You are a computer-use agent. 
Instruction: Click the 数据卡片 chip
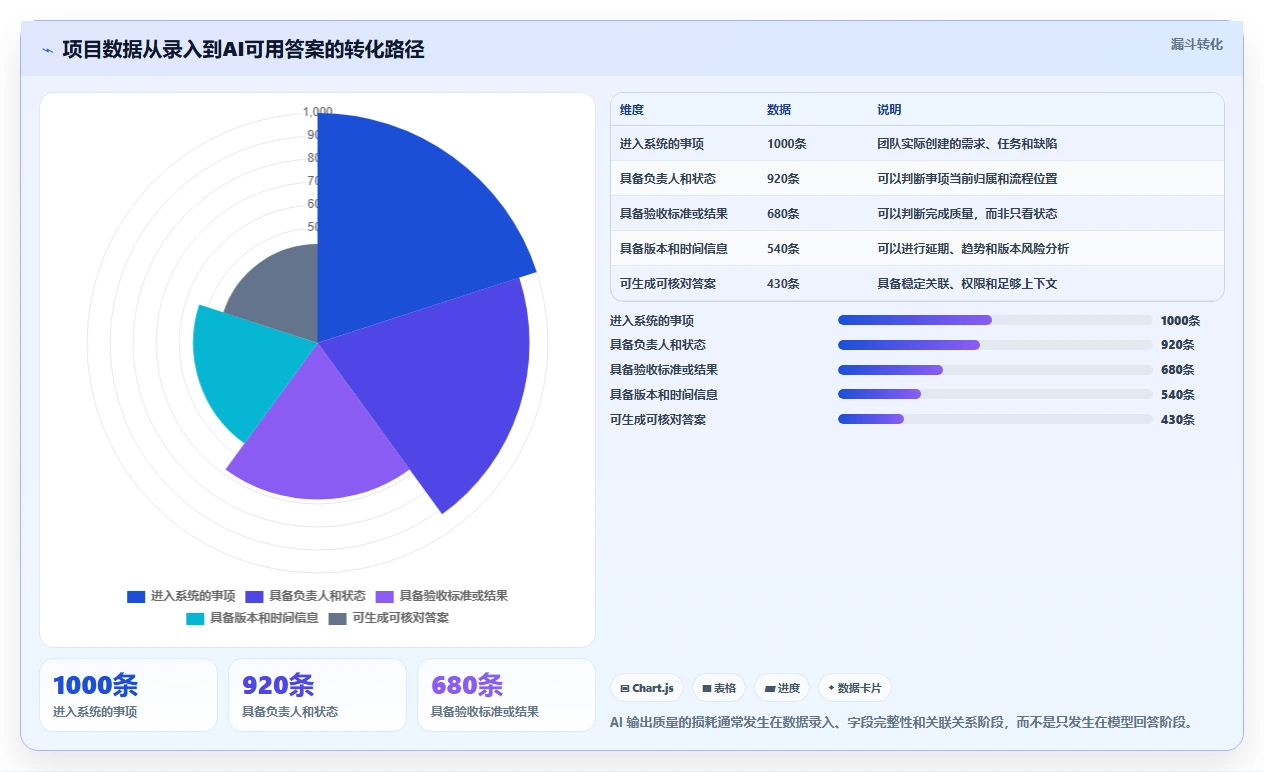854,688
